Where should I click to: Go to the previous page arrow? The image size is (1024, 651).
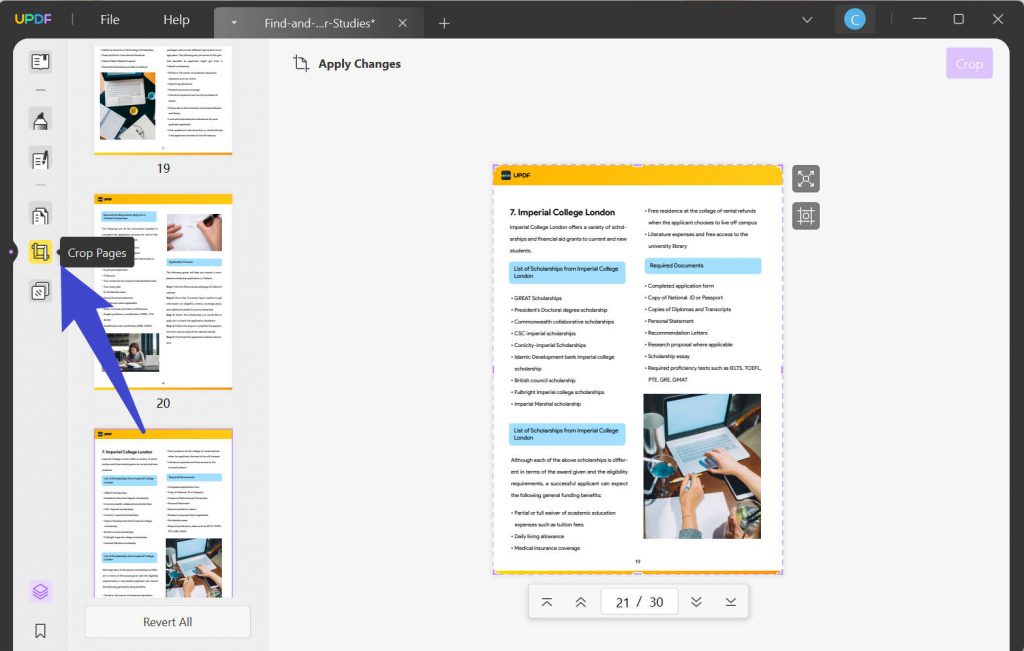[x=581, y=602]
